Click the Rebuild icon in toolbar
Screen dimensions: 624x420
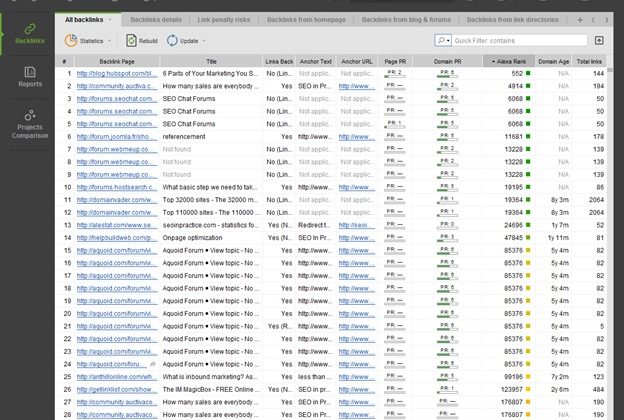click(x=131, y=41)
